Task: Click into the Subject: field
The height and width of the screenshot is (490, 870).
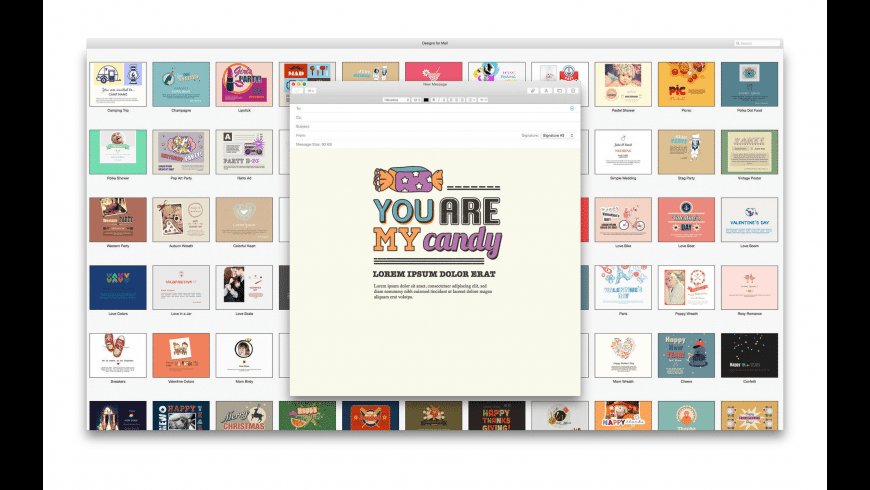Action: 435,127
